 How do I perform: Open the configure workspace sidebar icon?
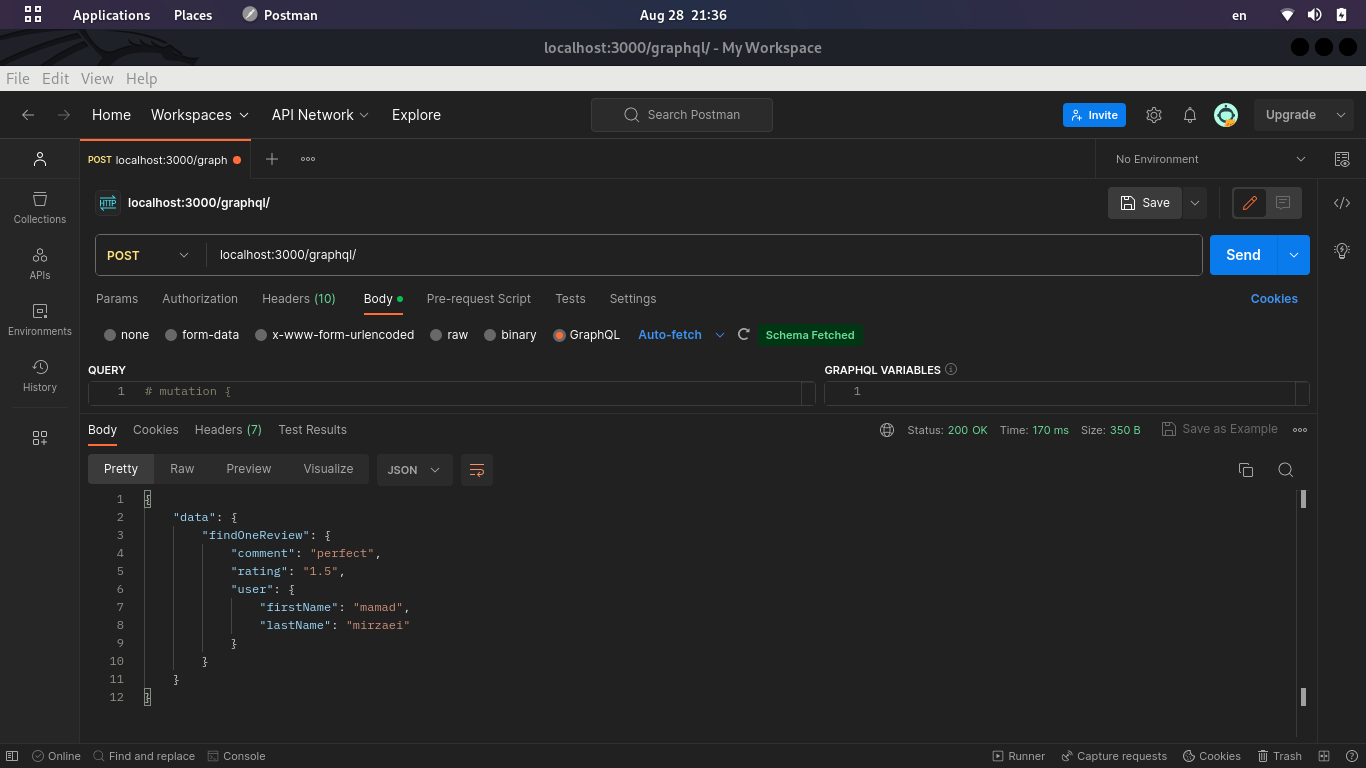click(x=40, y=438)
